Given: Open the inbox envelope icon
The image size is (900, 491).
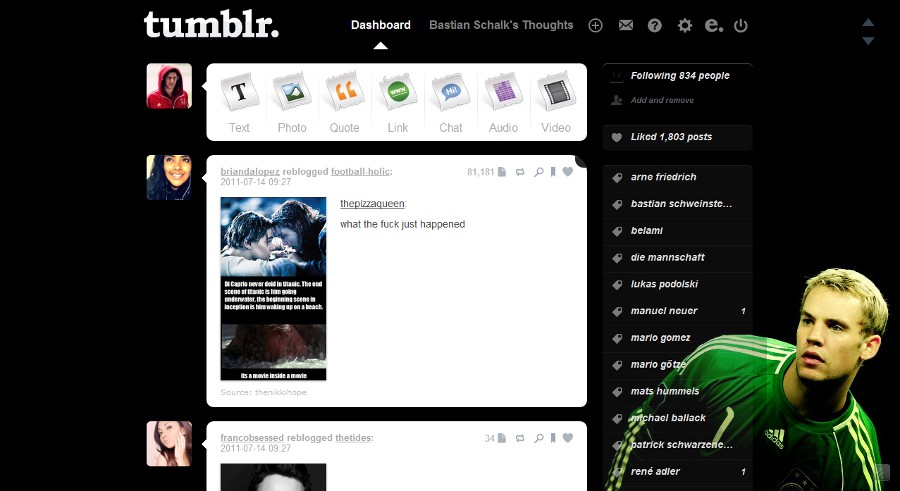Looking at the screenshot, I should coord(626,25).
